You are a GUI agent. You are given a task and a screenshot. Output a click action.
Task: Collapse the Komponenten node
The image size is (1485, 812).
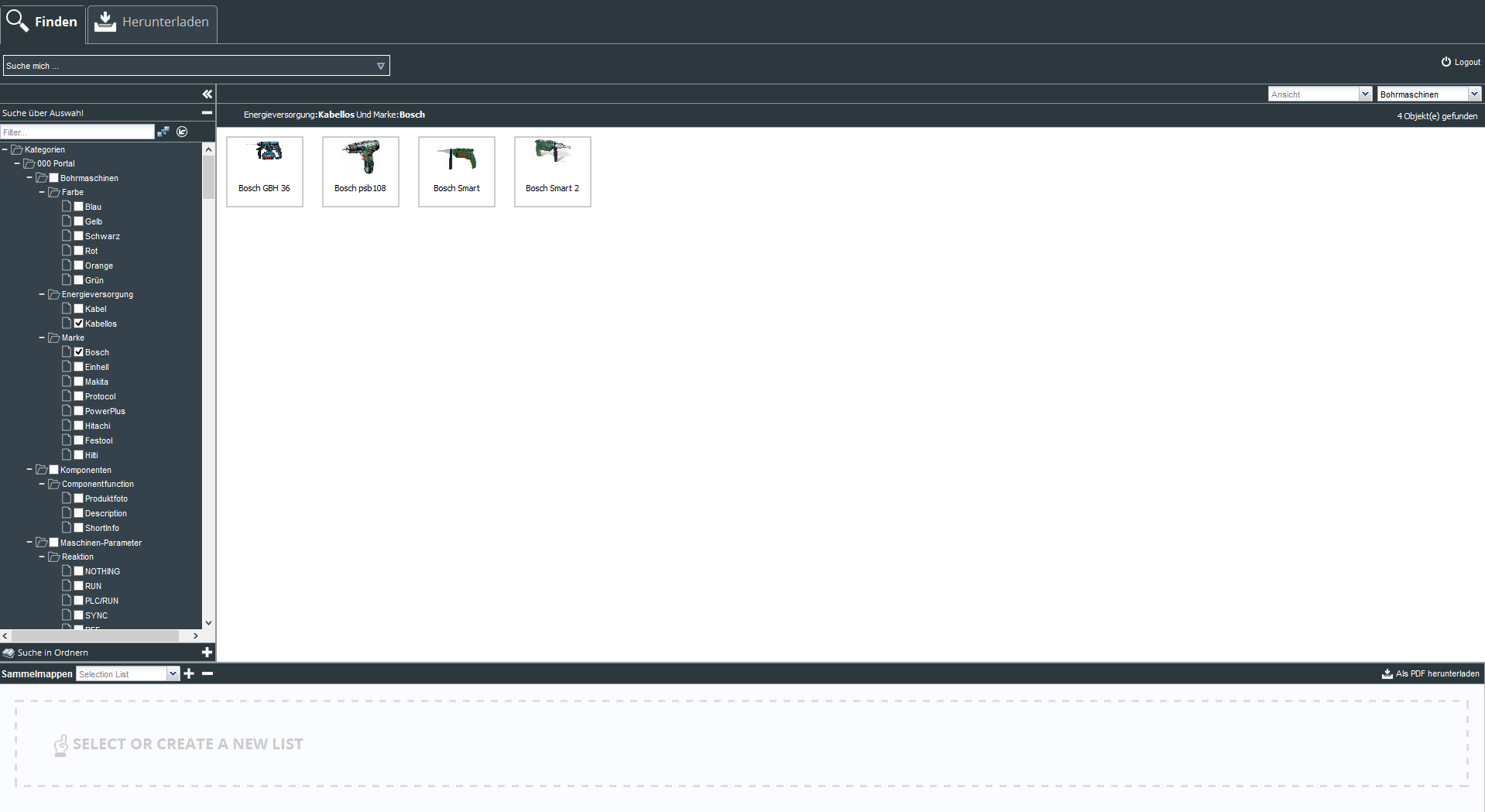coord(29,469)
